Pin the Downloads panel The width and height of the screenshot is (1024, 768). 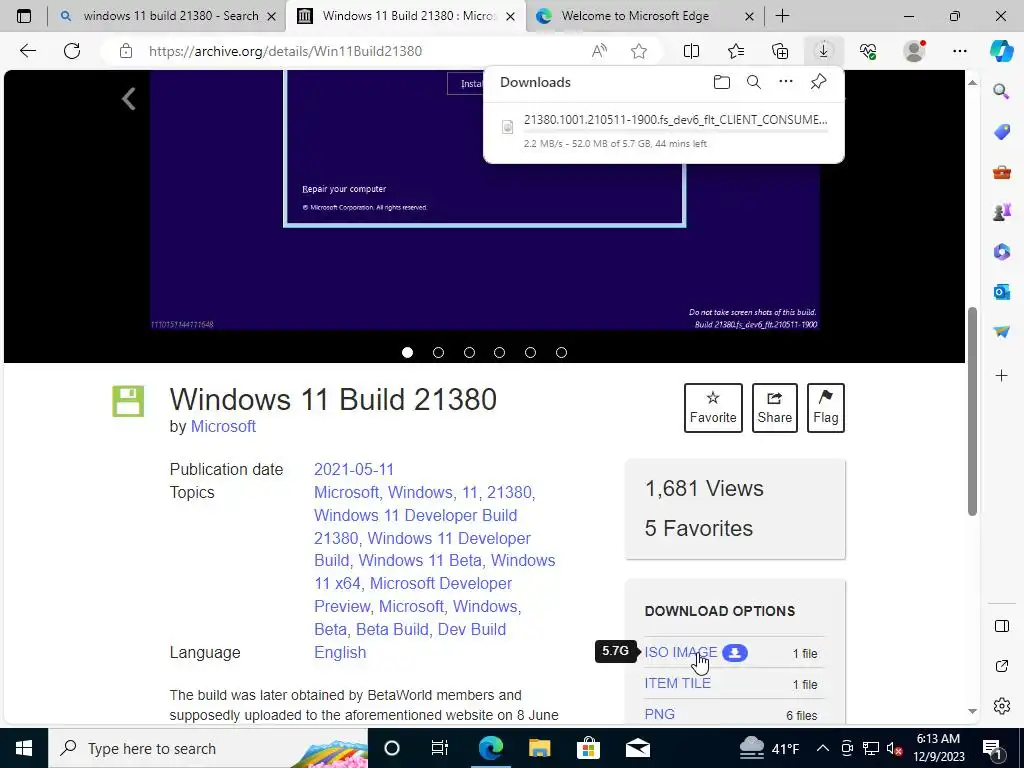(818, 82)
